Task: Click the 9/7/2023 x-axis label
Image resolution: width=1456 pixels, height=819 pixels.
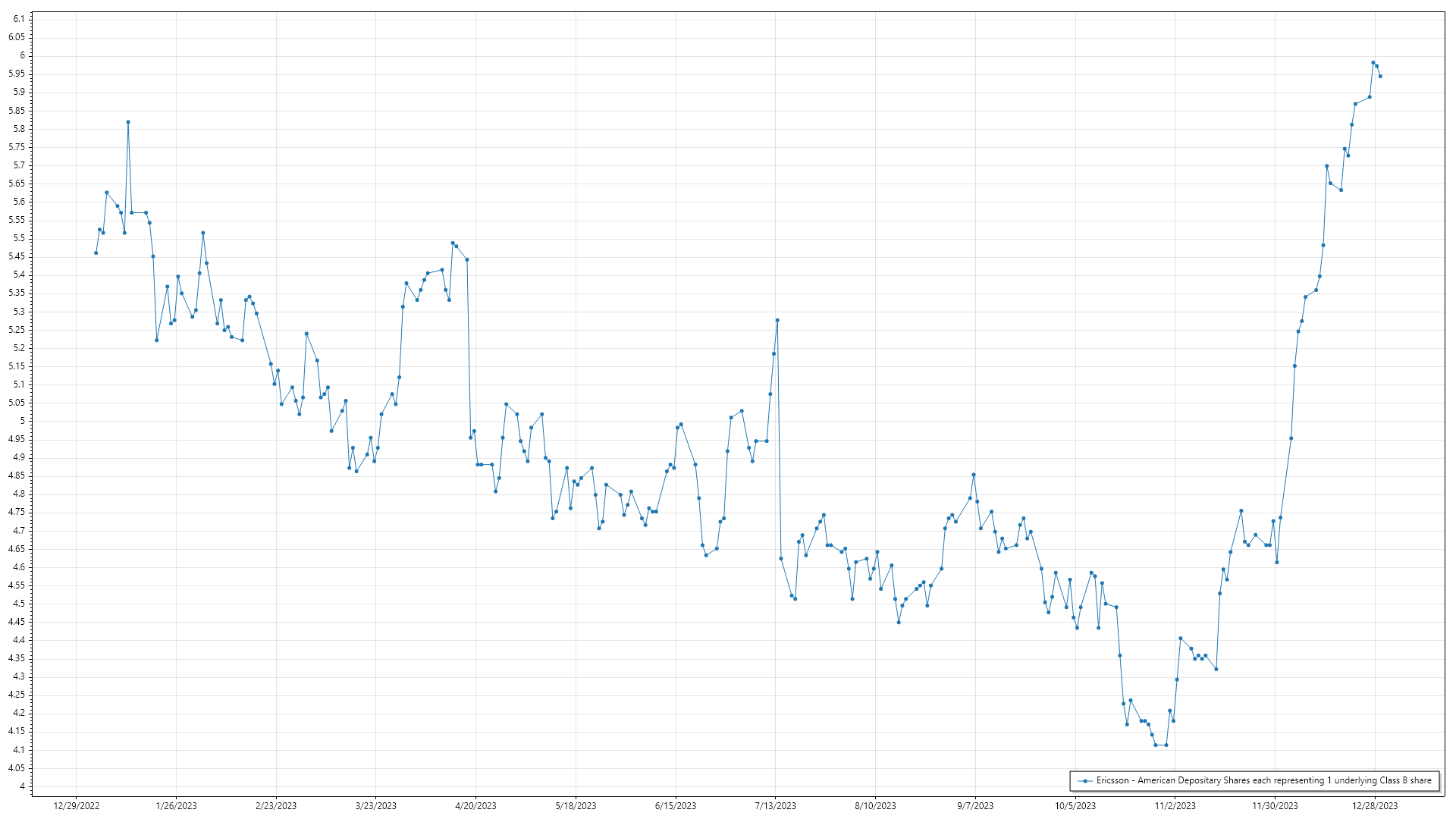Action: pyautogui.click(x=975, y=806)
